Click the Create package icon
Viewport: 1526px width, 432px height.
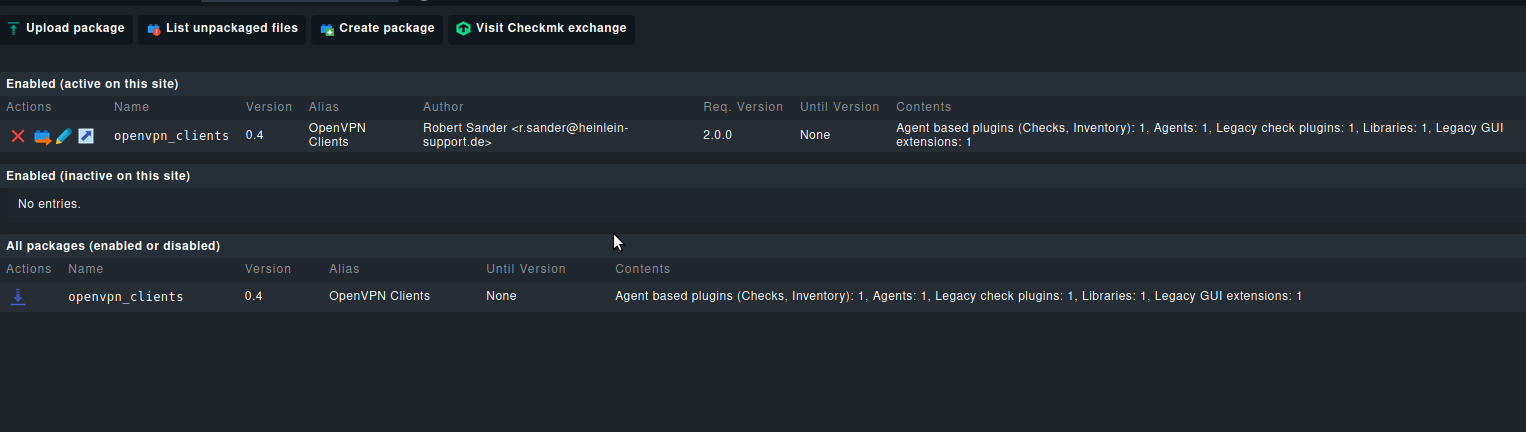coord(327,29)
